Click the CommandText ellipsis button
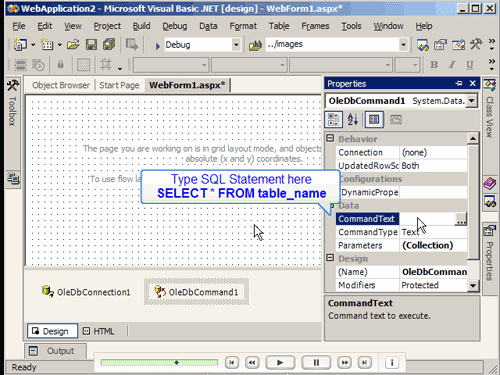This screenshot has width=500, height=375. [461, 219]
